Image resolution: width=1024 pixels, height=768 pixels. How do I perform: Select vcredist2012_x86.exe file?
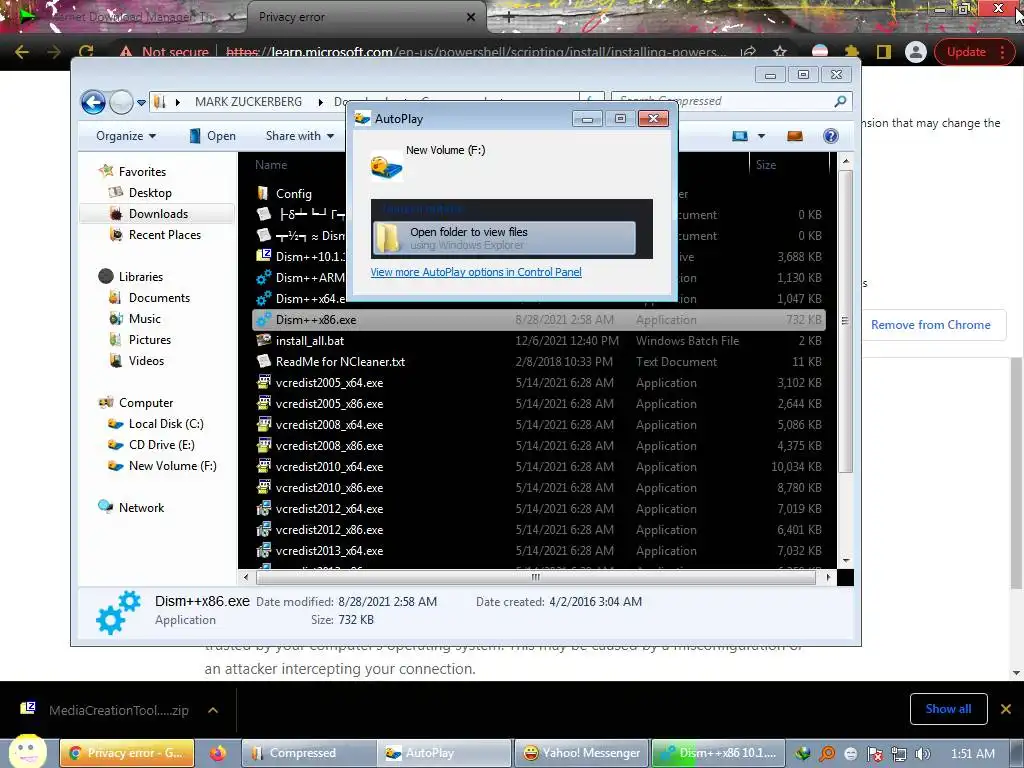[329, 530]
